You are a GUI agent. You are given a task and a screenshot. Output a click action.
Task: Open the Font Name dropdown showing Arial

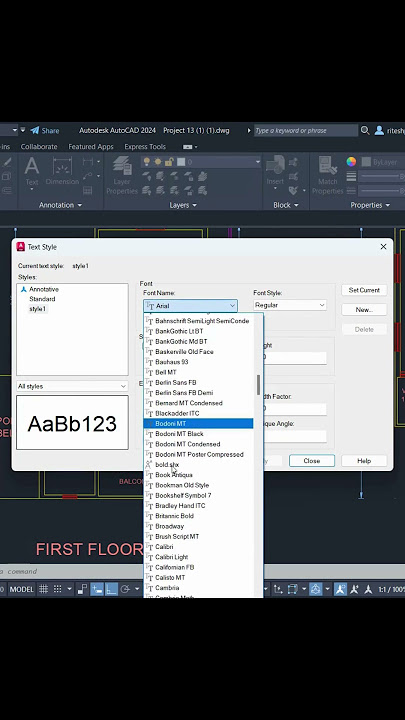pyautogui.click(x=191, y=305)
